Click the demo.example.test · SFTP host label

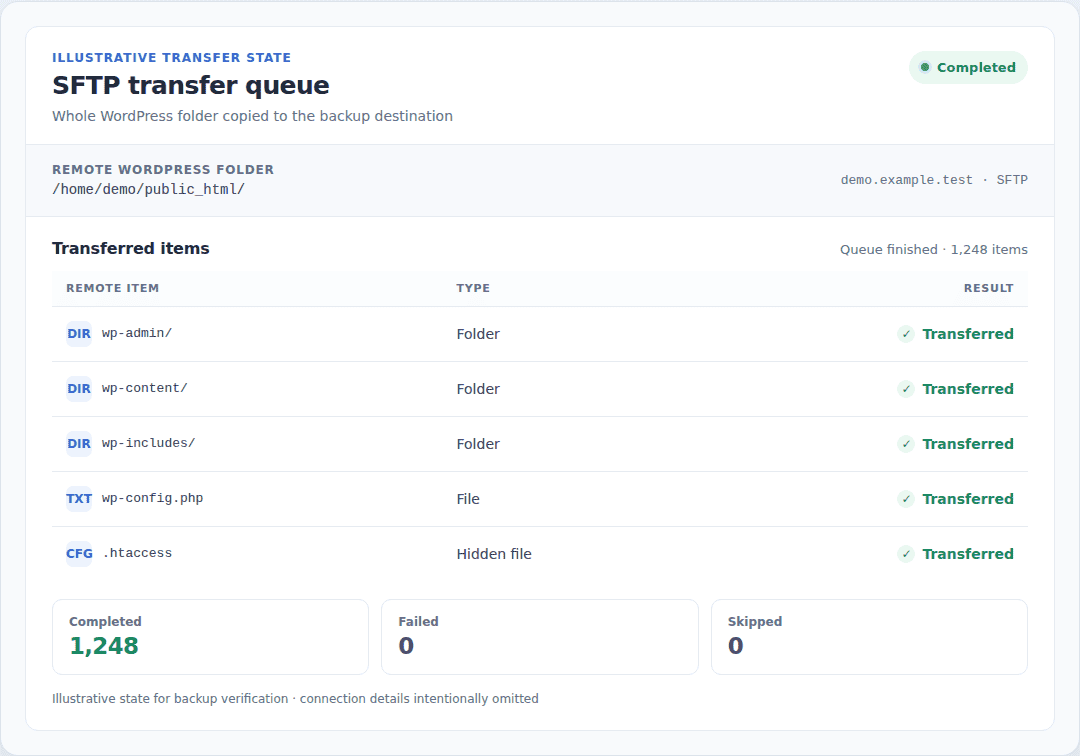tap(934, 180)
